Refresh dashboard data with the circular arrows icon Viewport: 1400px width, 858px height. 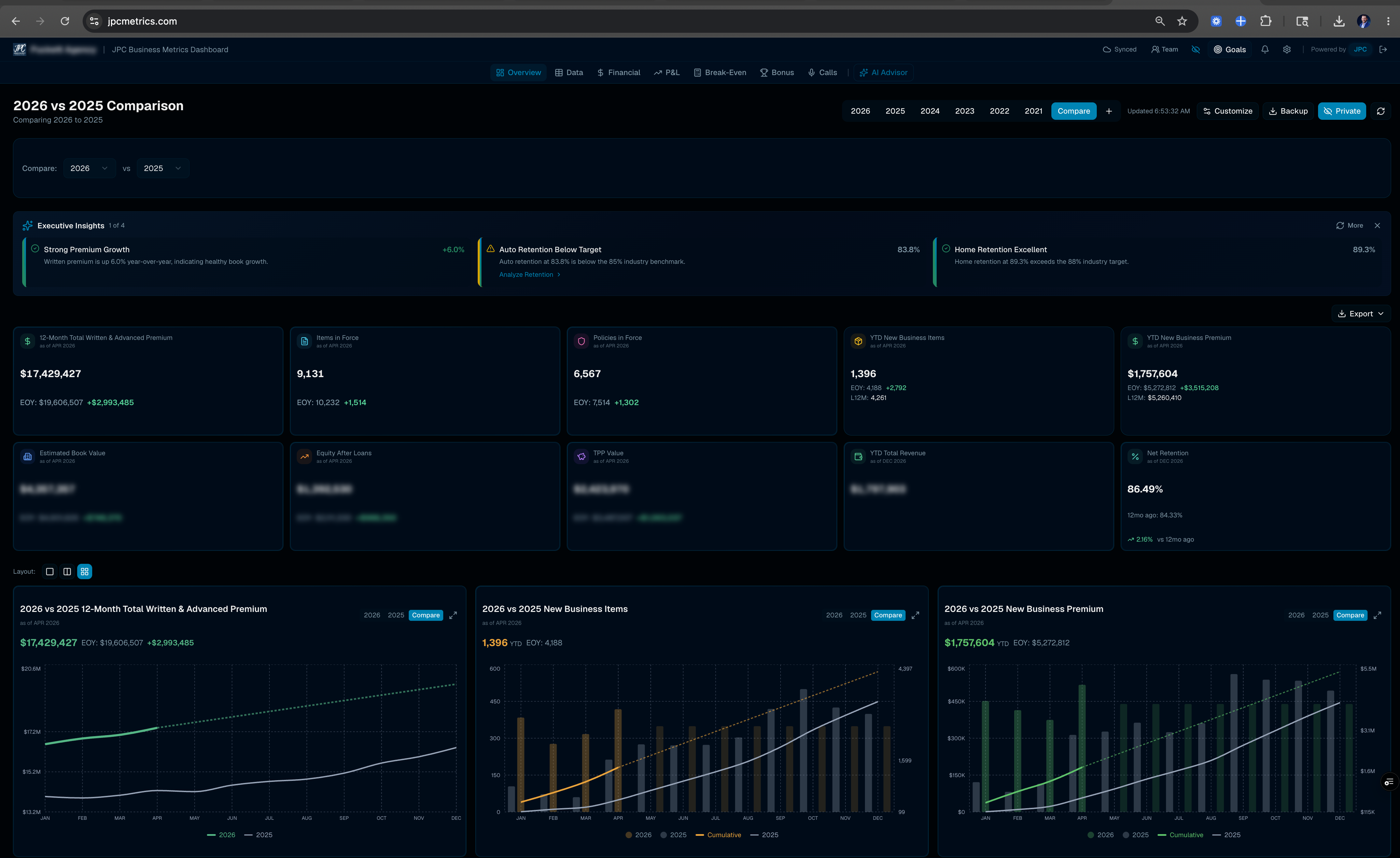[1381, 111]
